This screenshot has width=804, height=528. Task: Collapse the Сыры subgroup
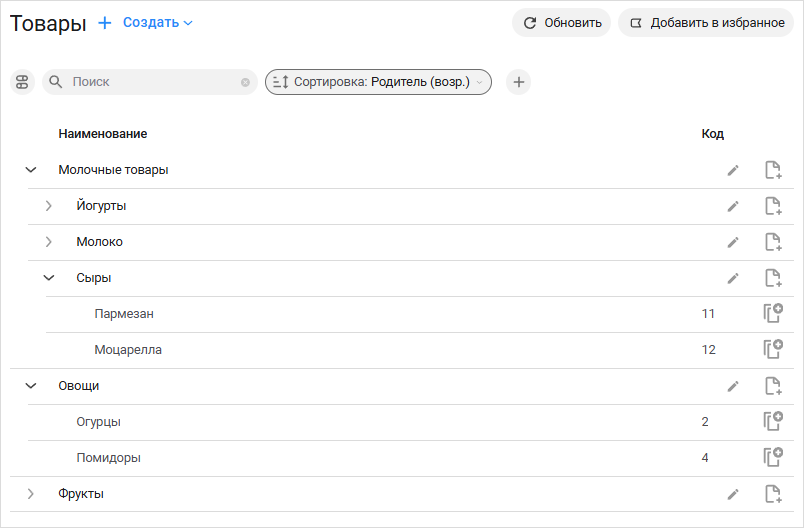[49, 278]
